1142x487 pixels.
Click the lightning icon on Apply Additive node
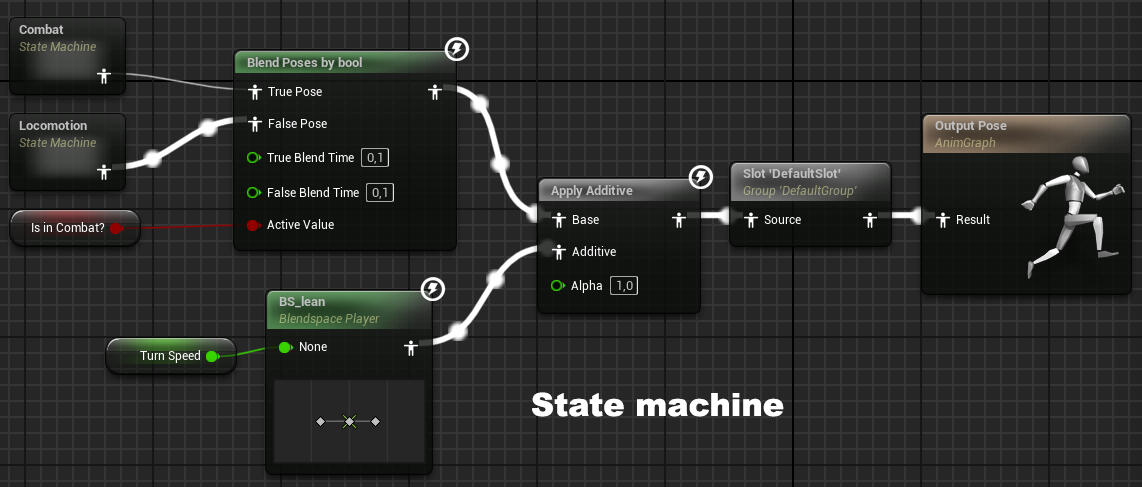702,178
